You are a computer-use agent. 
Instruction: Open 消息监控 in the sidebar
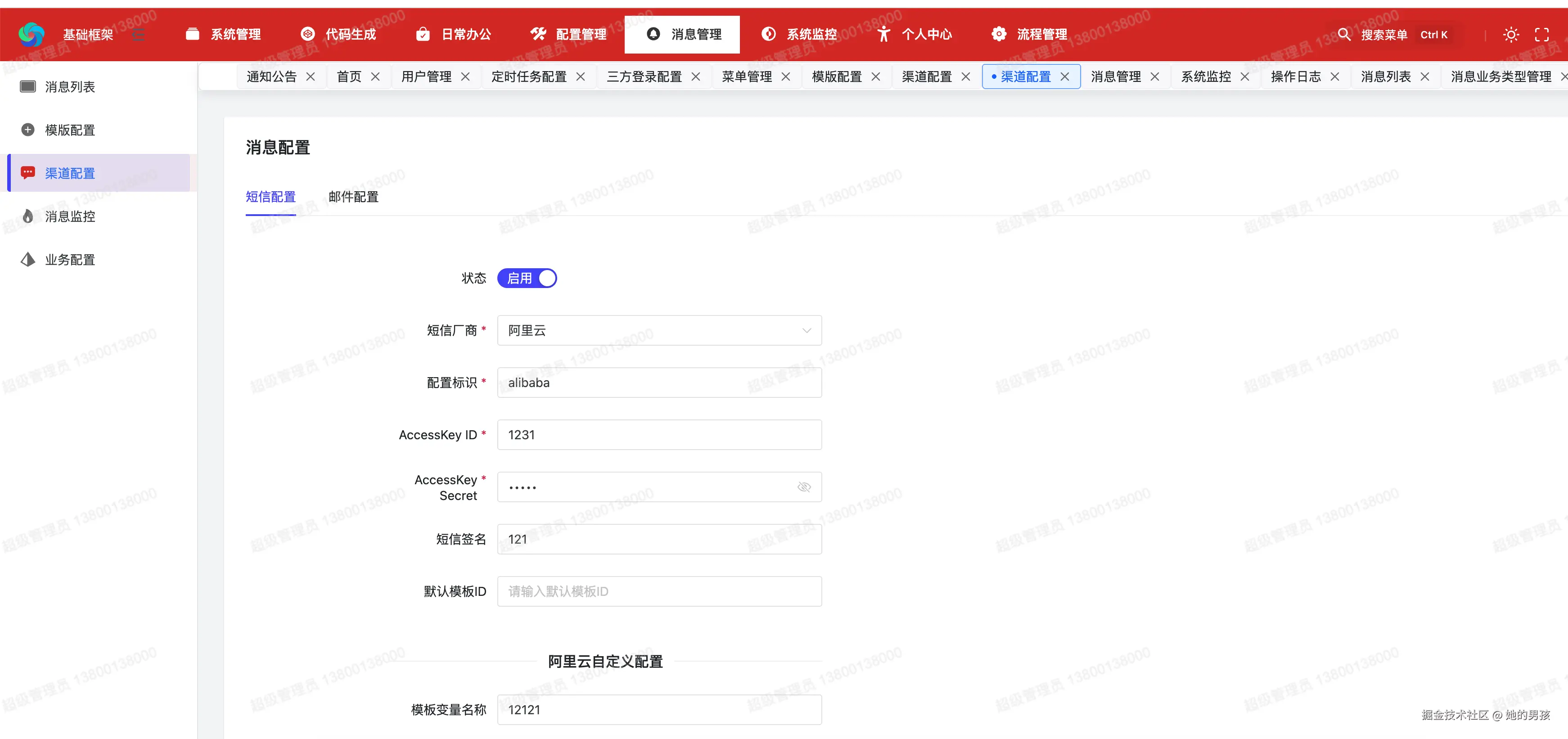pos(70,217)
